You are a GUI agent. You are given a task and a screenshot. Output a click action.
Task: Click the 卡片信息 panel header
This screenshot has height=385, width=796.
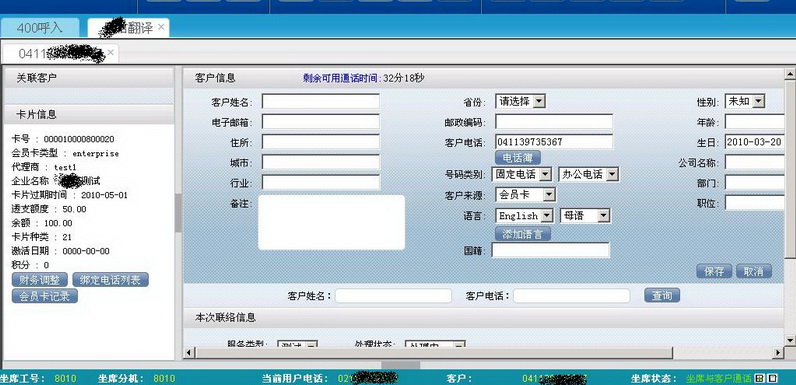coord(89,114)
